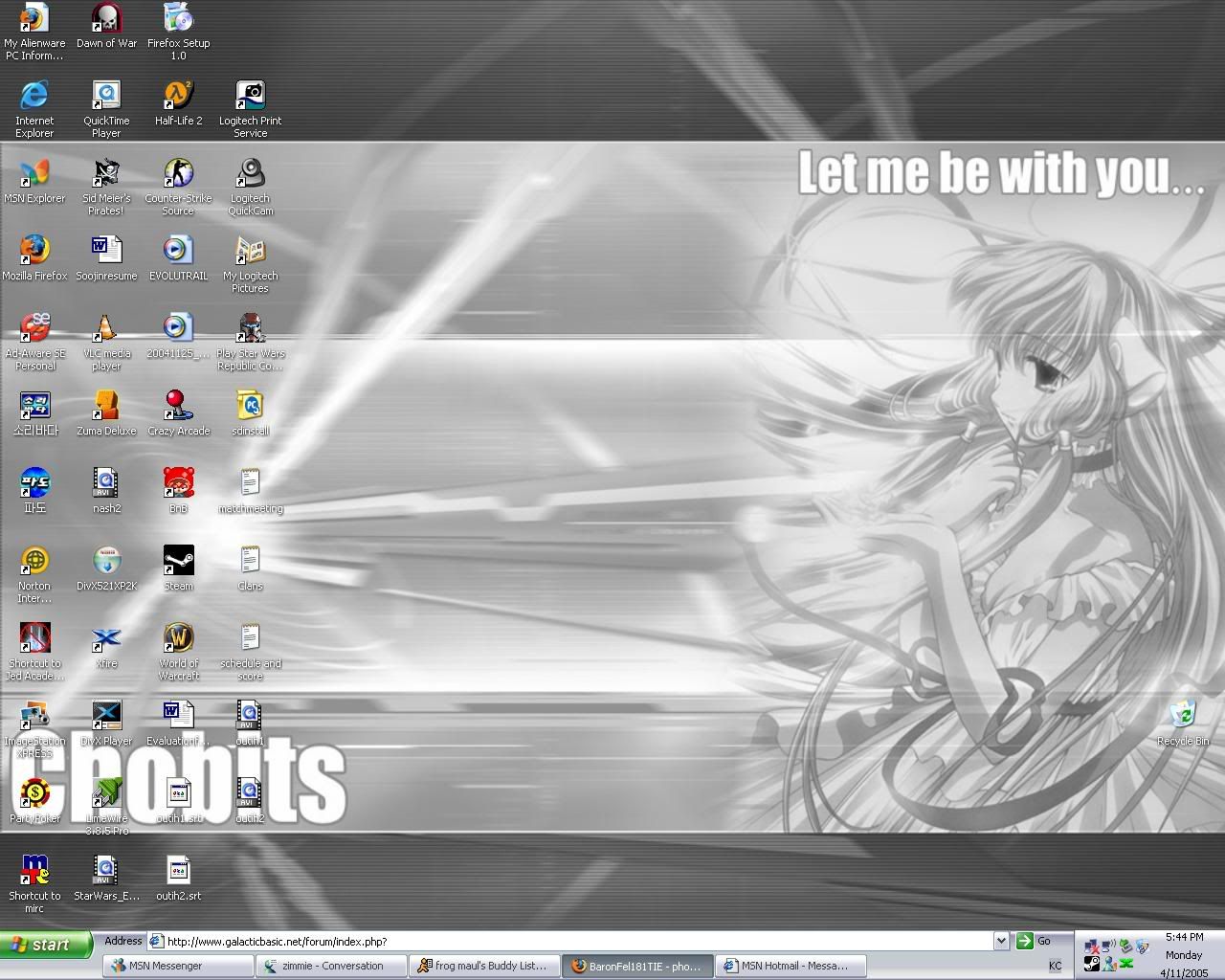
Task: Open the Recycle Bin
Action: pos(1182,716)
